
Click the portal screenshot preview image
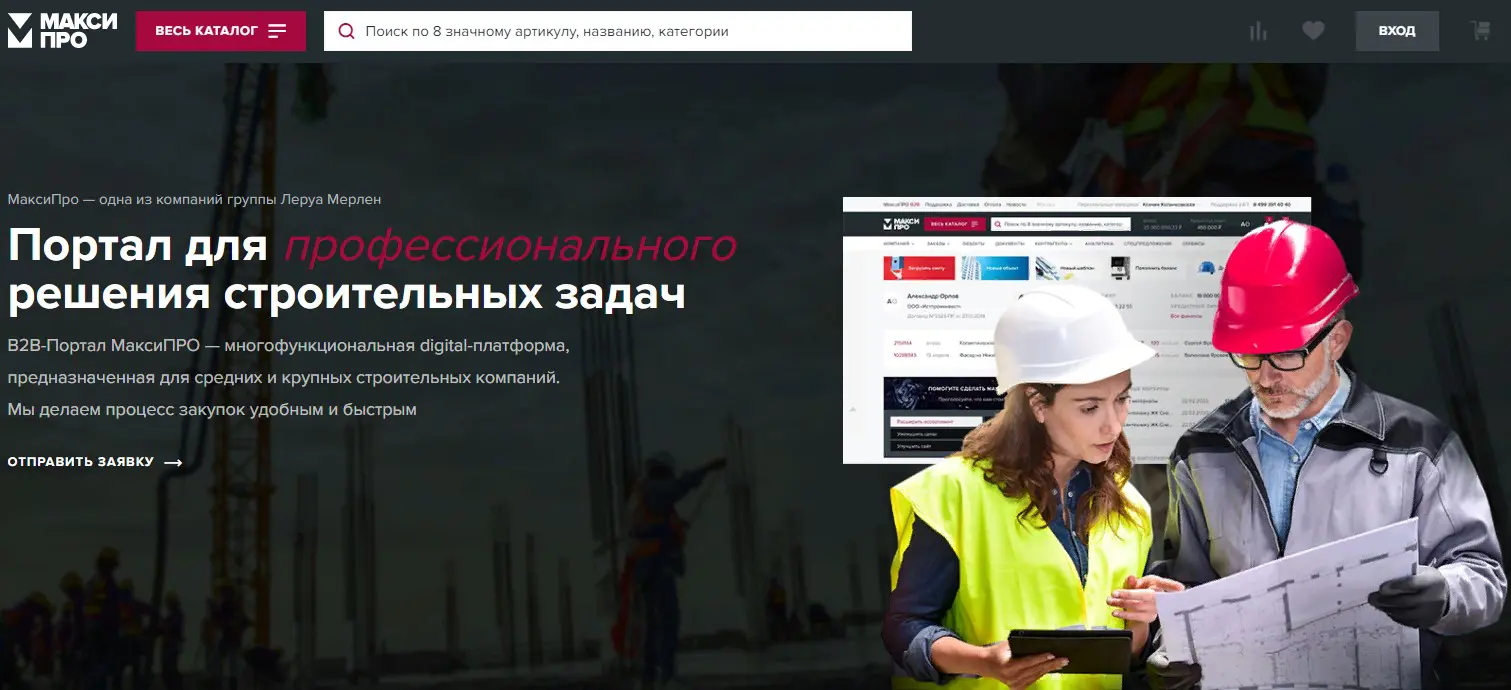click(1076, 330)
